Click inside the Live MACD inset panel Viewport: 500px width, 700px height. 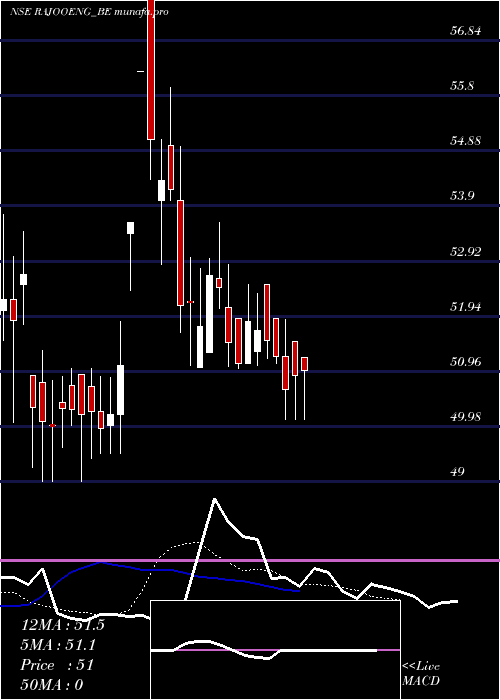point(275,650)
